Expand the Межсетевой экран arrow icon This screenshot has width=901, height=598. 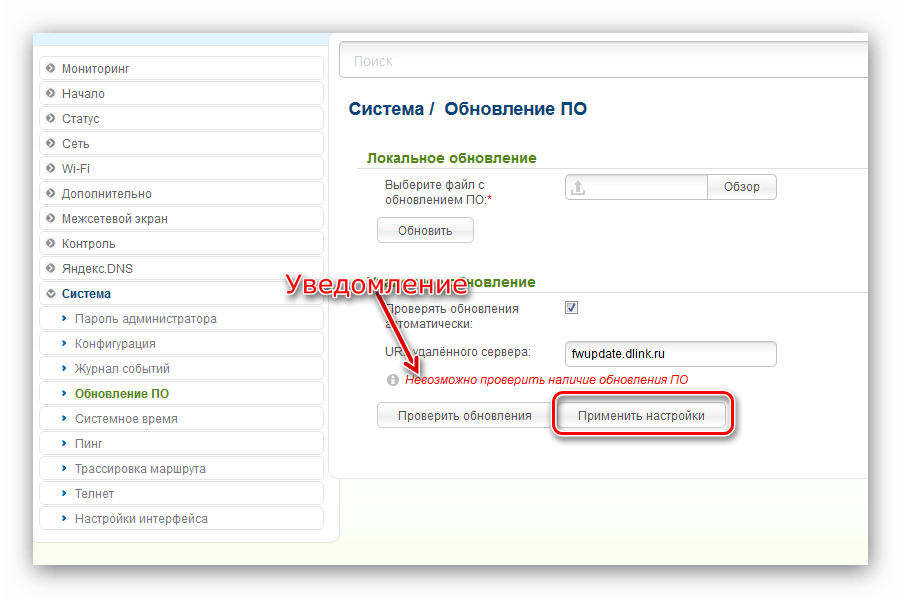51,218
